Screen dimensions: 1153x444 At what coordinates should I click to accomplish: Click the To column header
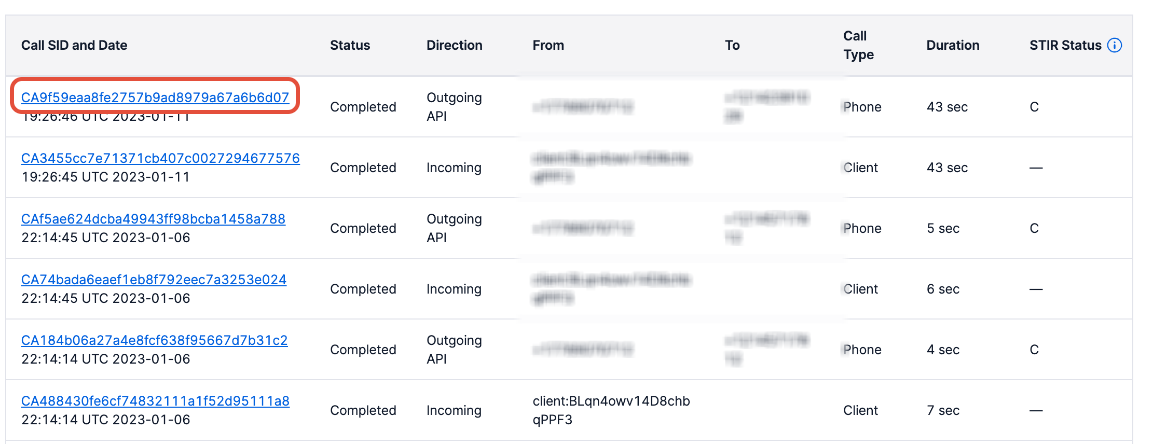coord(732,46)
